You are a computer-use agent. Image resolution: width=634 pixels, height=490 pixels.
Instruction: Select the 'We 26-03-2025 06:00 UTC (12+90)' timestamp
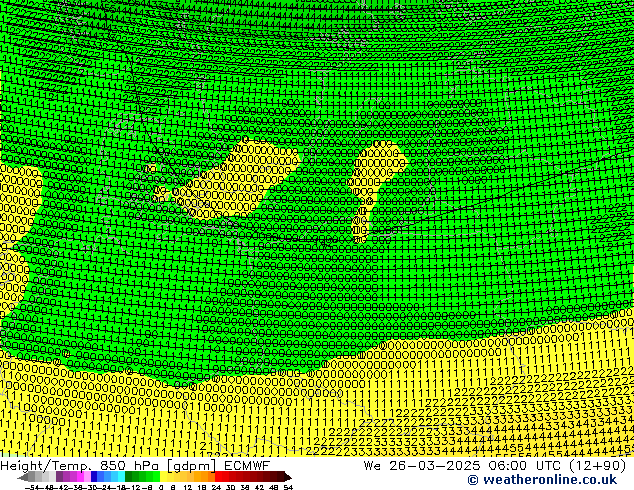(495, 466)
